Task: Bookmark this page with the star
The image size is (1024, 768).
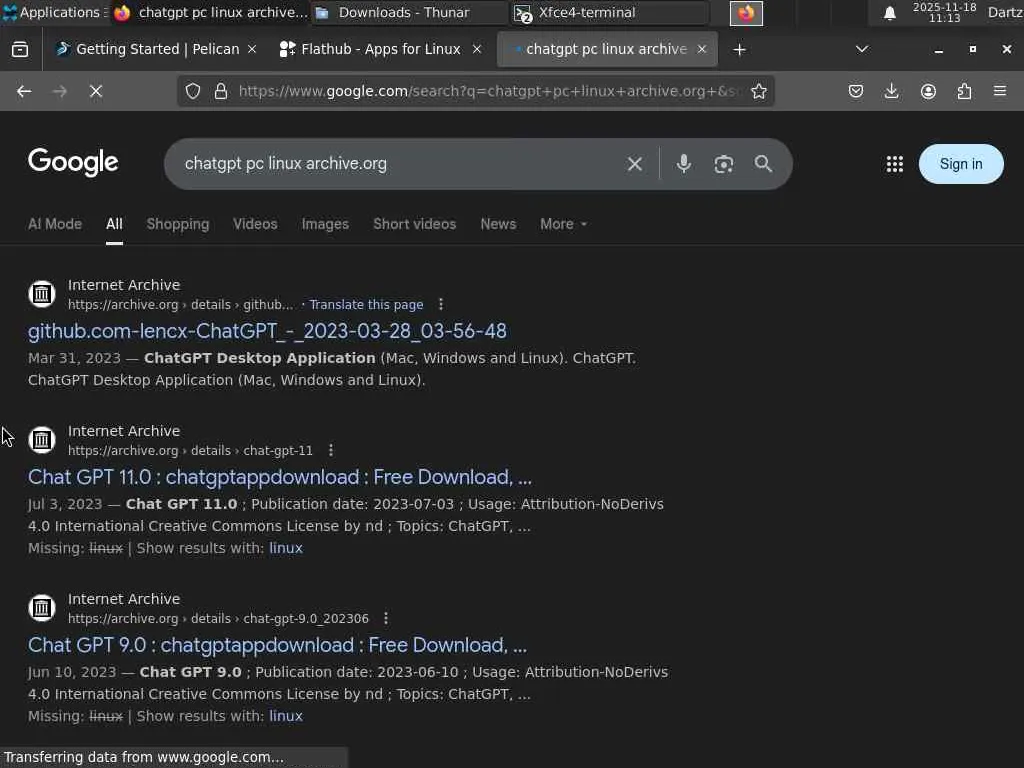Action: [759, 91]
